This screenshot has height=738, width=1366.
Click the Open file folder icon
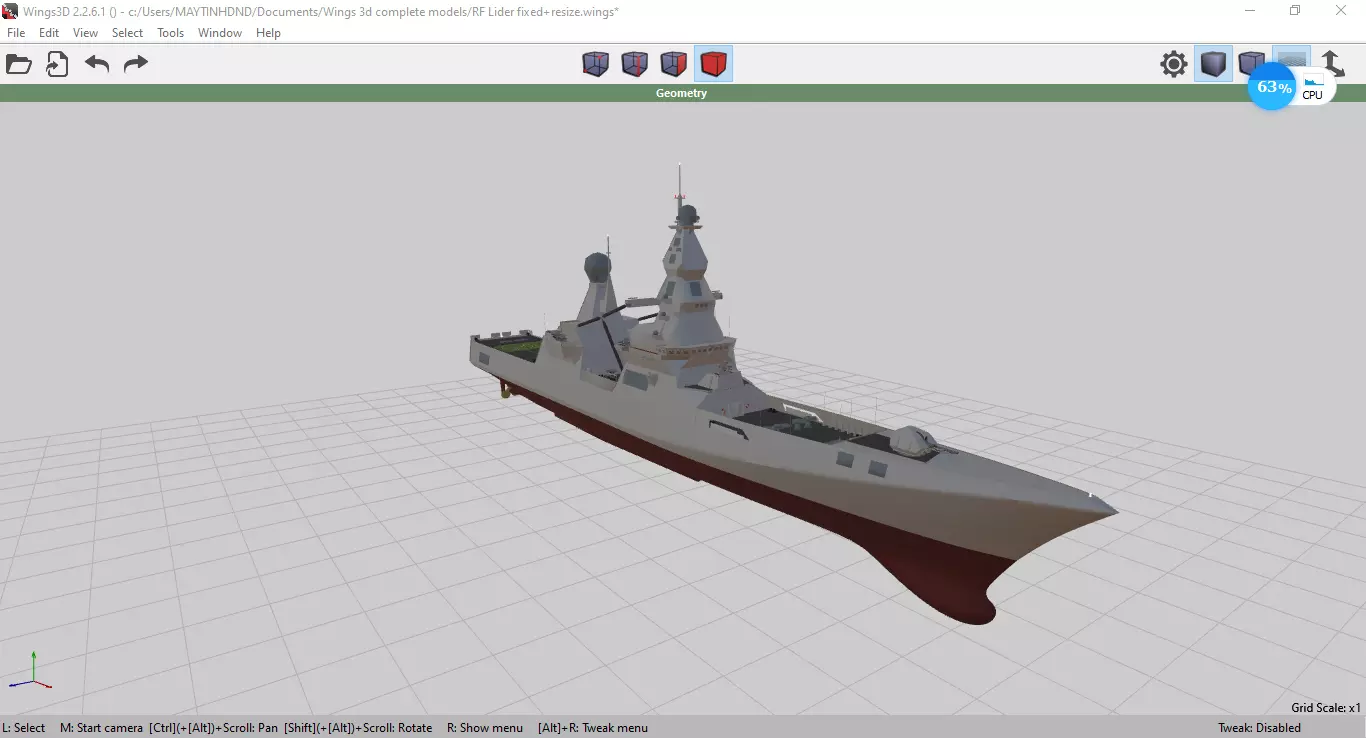19,65
